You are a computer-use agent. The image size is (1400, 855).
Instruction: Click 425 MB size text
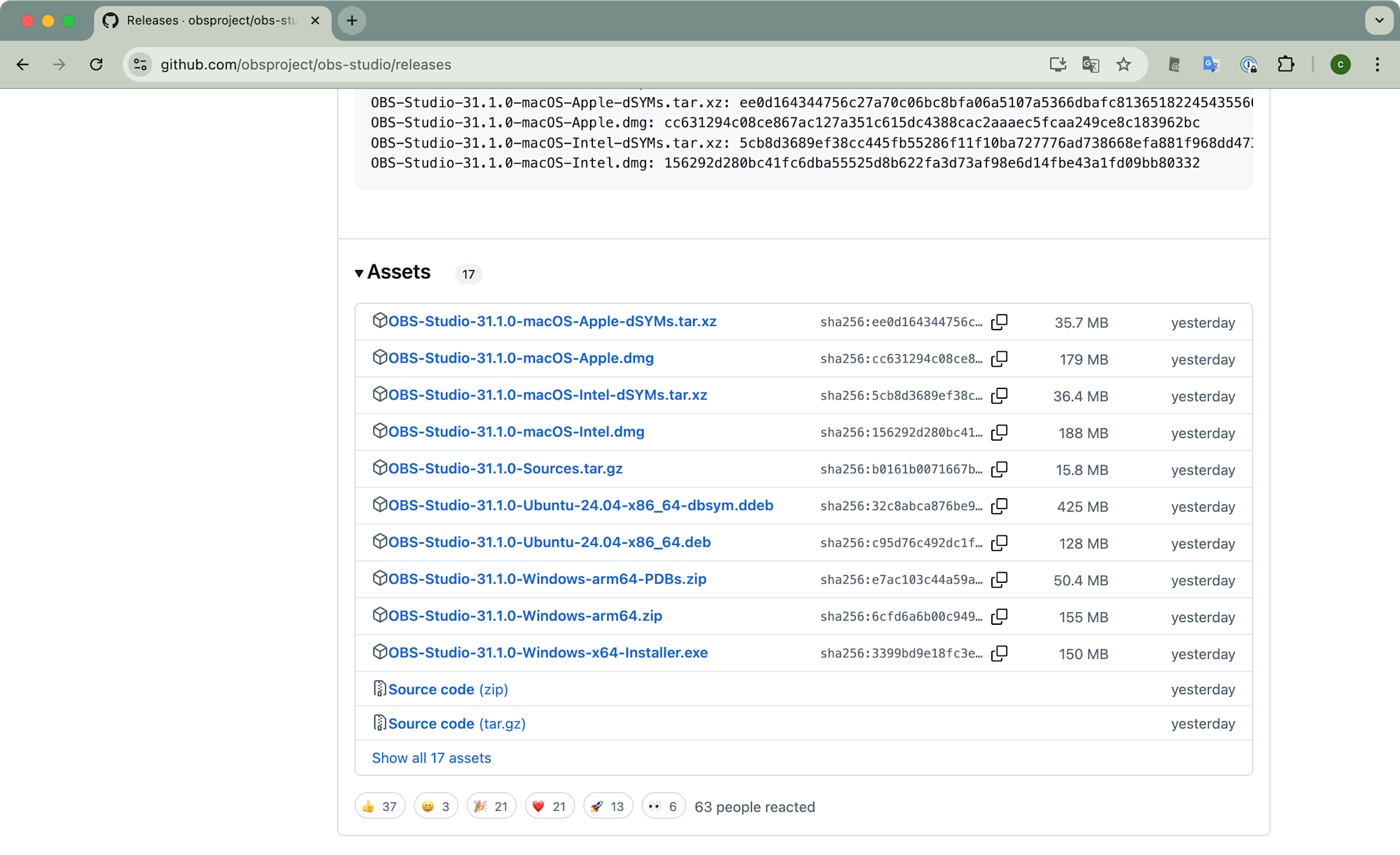click(x=1082, y=507)
